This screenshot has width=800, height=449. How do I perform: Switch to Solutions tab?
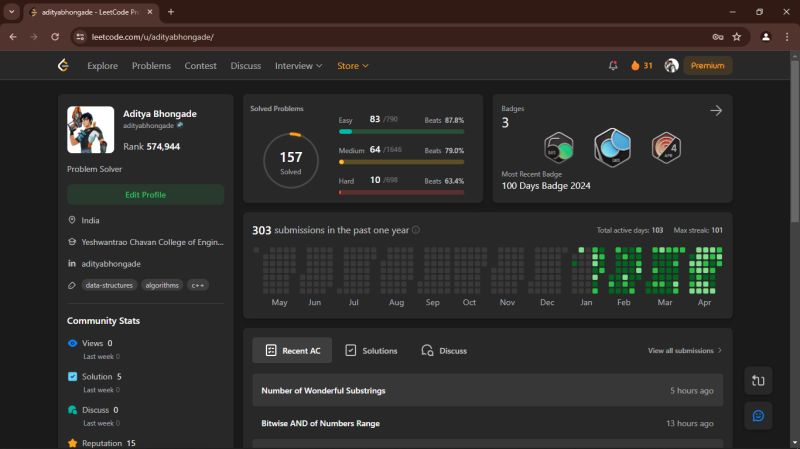point(371,351)
